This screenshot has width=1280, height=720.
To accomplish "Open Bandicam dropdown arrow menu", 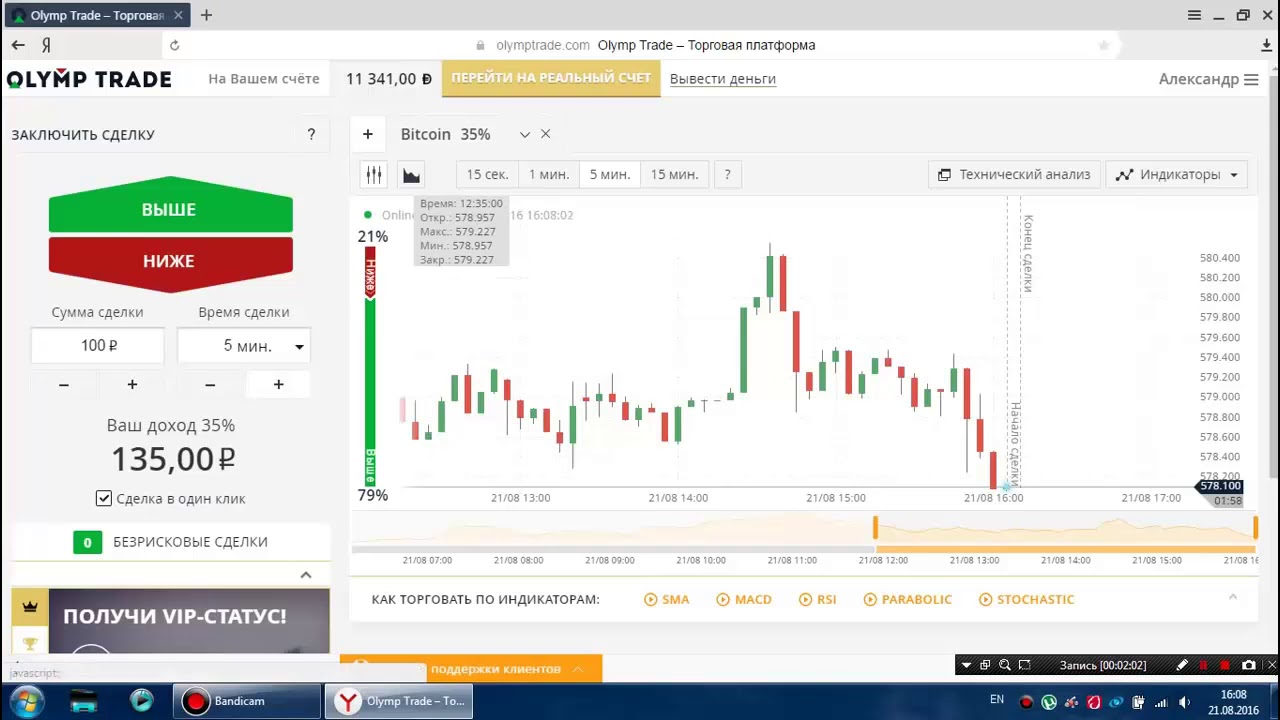I will click(966, 665).
